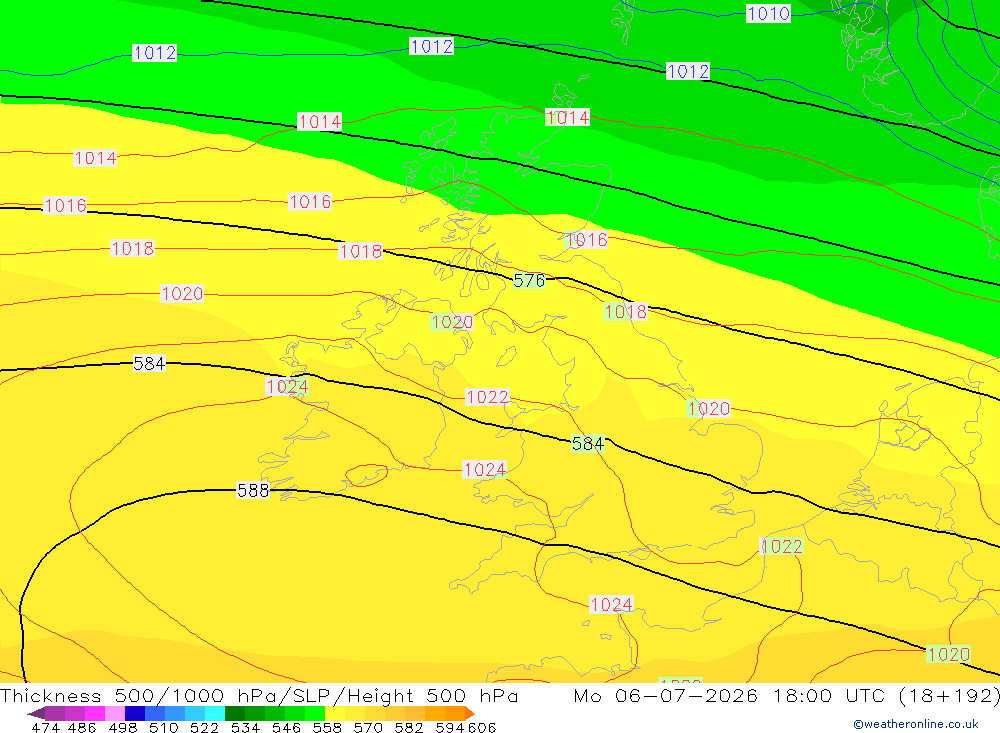Click the map title 'Thickness 500/1000 hPa/SLP/Height 500 hPa'

coord(259,695)
